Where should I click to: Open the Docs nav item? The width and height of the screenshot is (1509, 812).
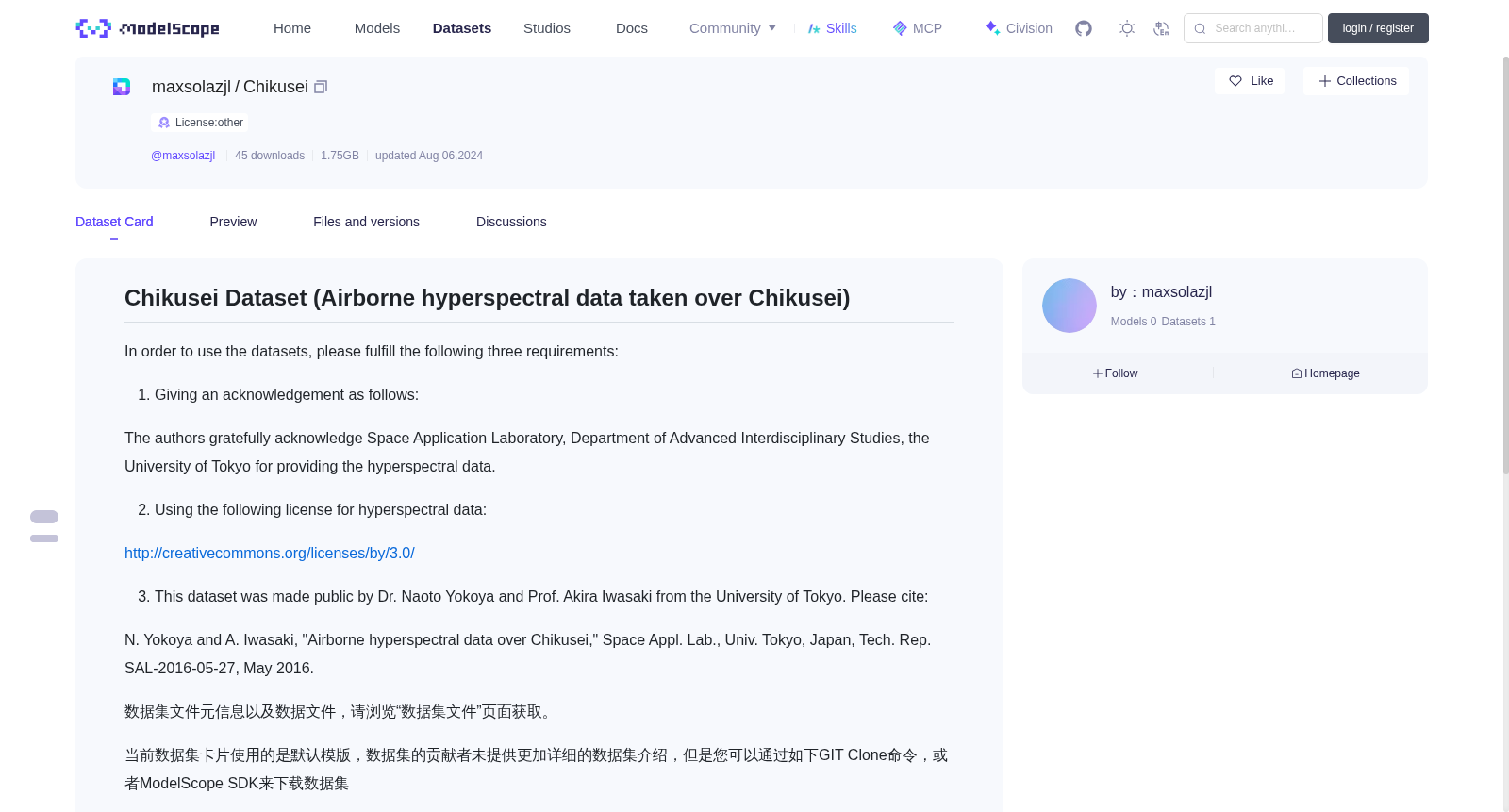[x=632, y=28]
